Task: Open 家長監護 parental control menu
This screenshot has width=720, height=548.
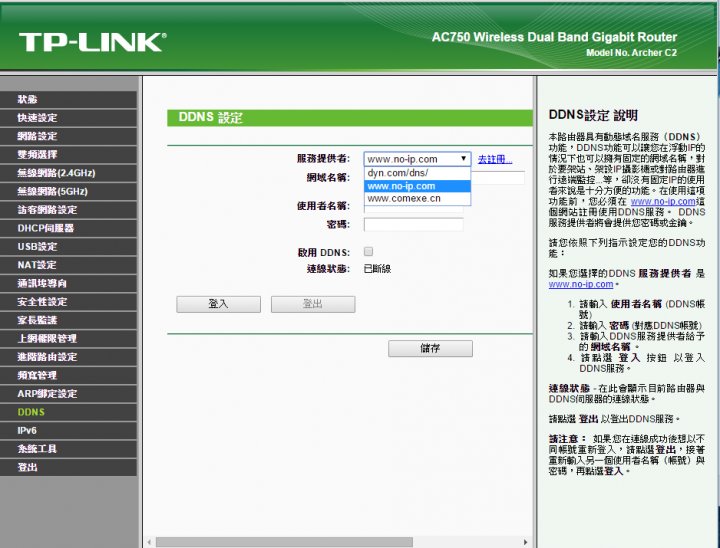Action: [x=68, y=320]
